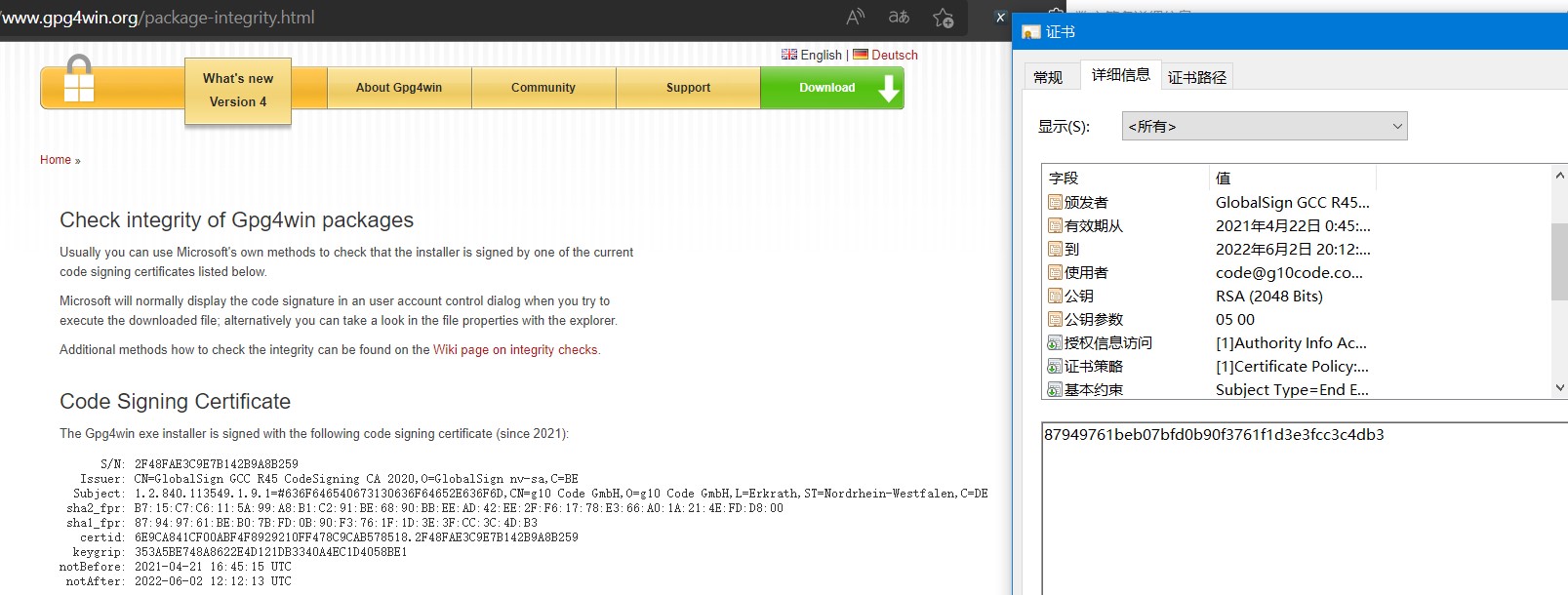Switch site language to English
This screenshot has width=1568, height=595.
coord(821,55)
